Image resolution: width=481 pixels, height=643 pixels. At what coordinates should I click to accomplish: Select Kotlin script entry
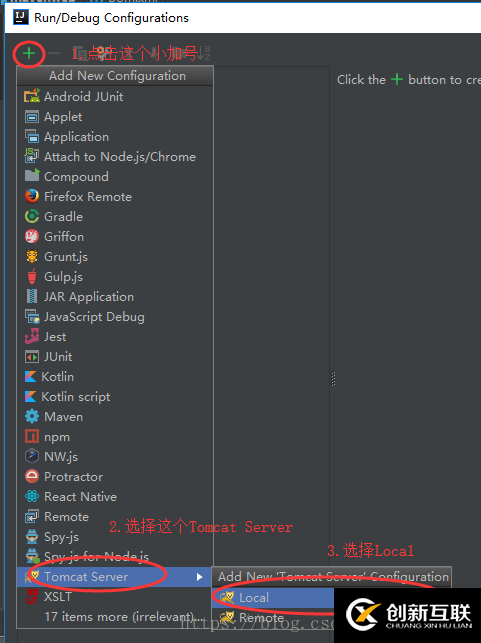[x=115, y=397]
